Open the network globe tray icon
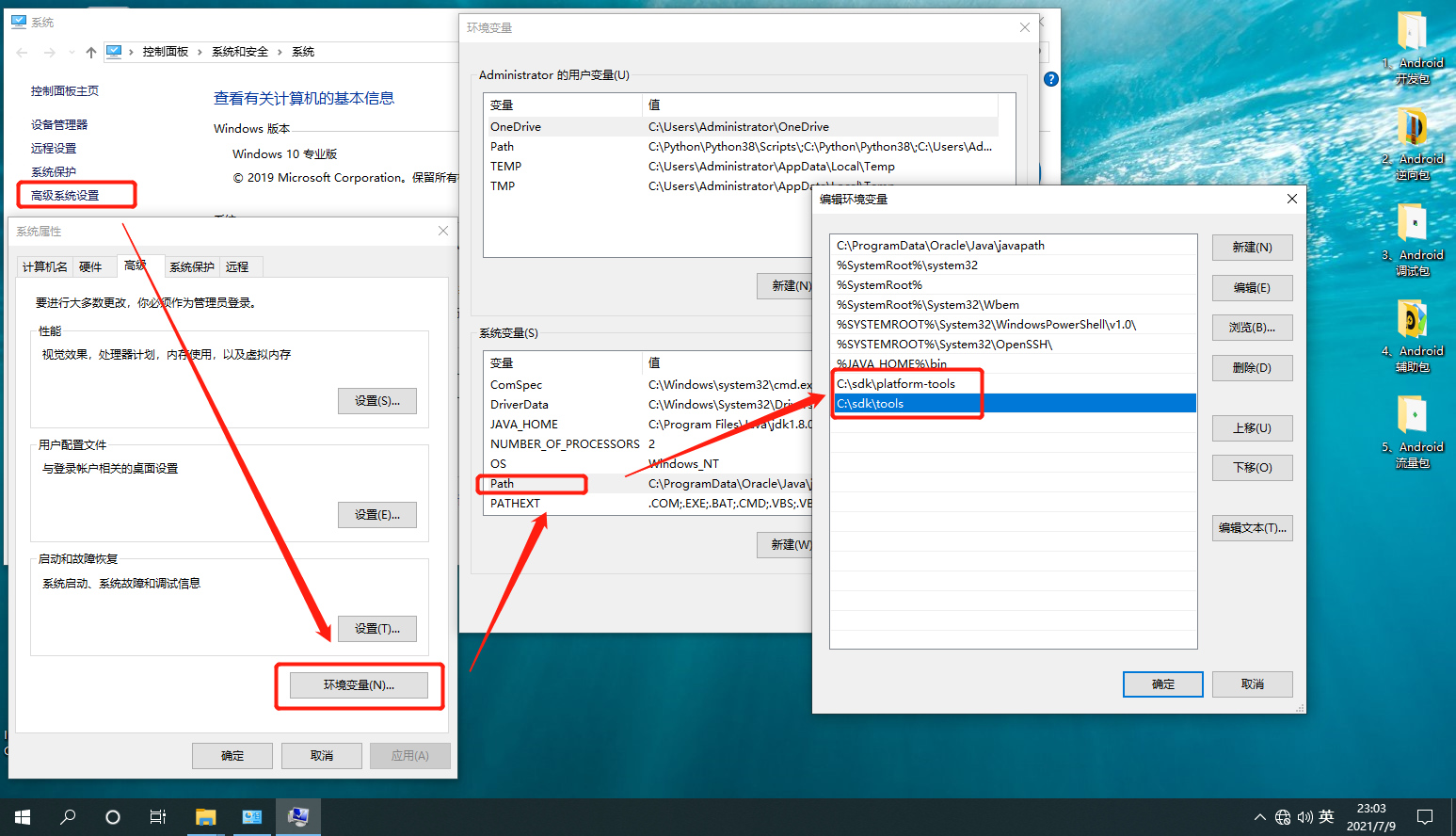 pyautogui.click(x=1283, y=817)
